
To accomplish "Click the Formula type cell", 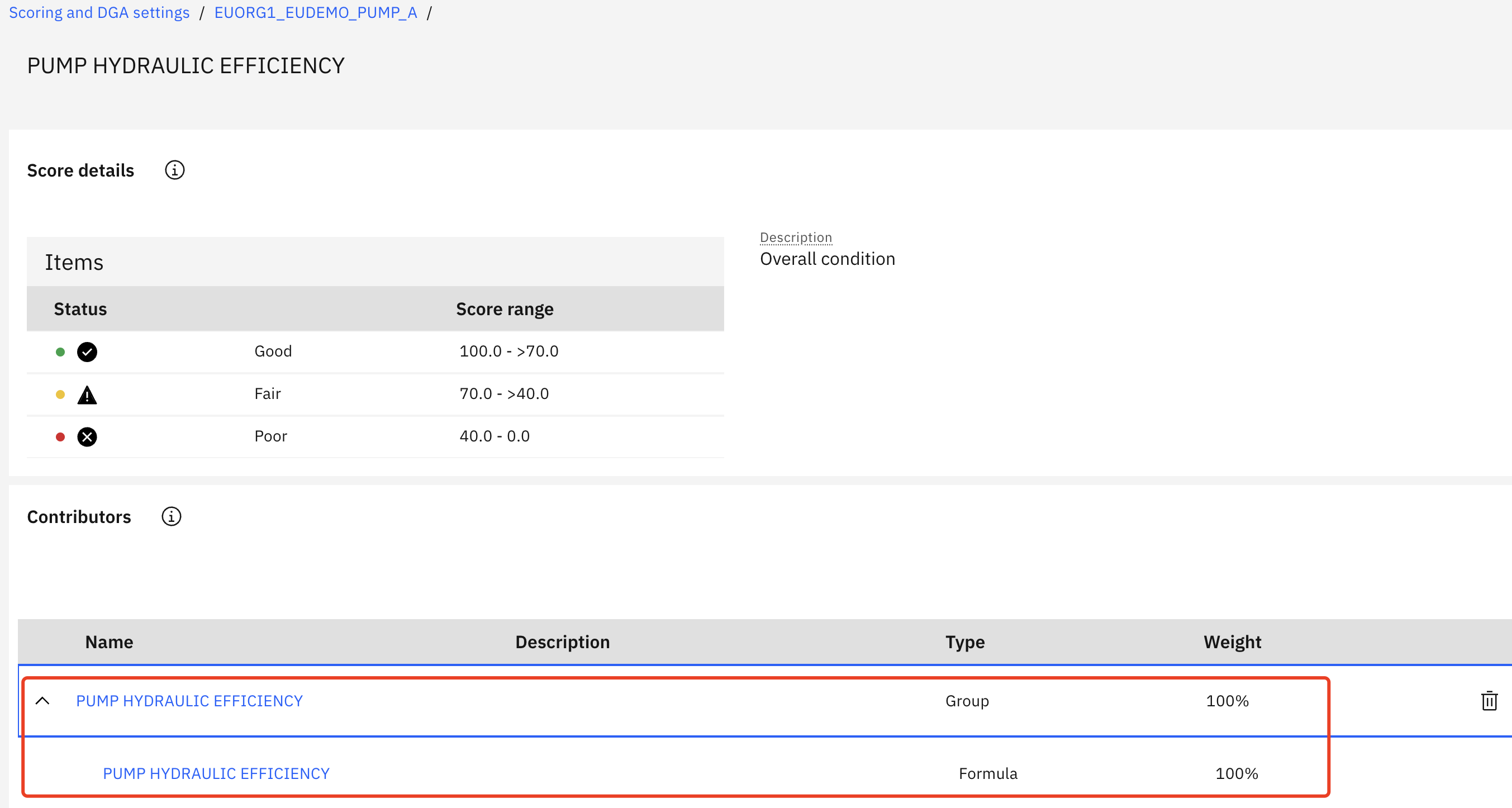I will click(988, 773).
